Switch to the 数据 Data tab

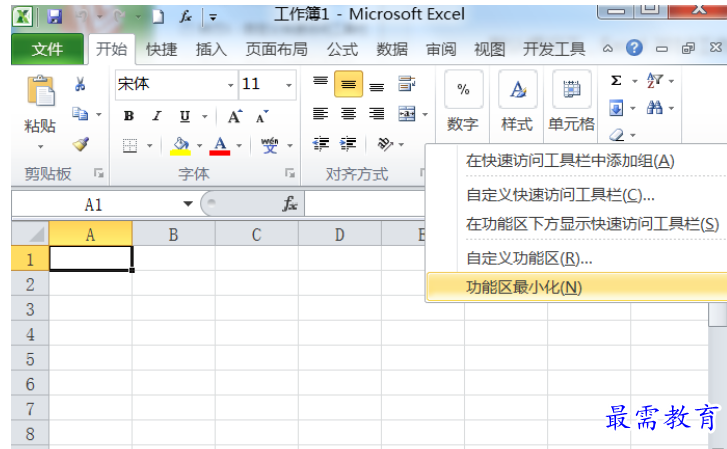[392, 49]
